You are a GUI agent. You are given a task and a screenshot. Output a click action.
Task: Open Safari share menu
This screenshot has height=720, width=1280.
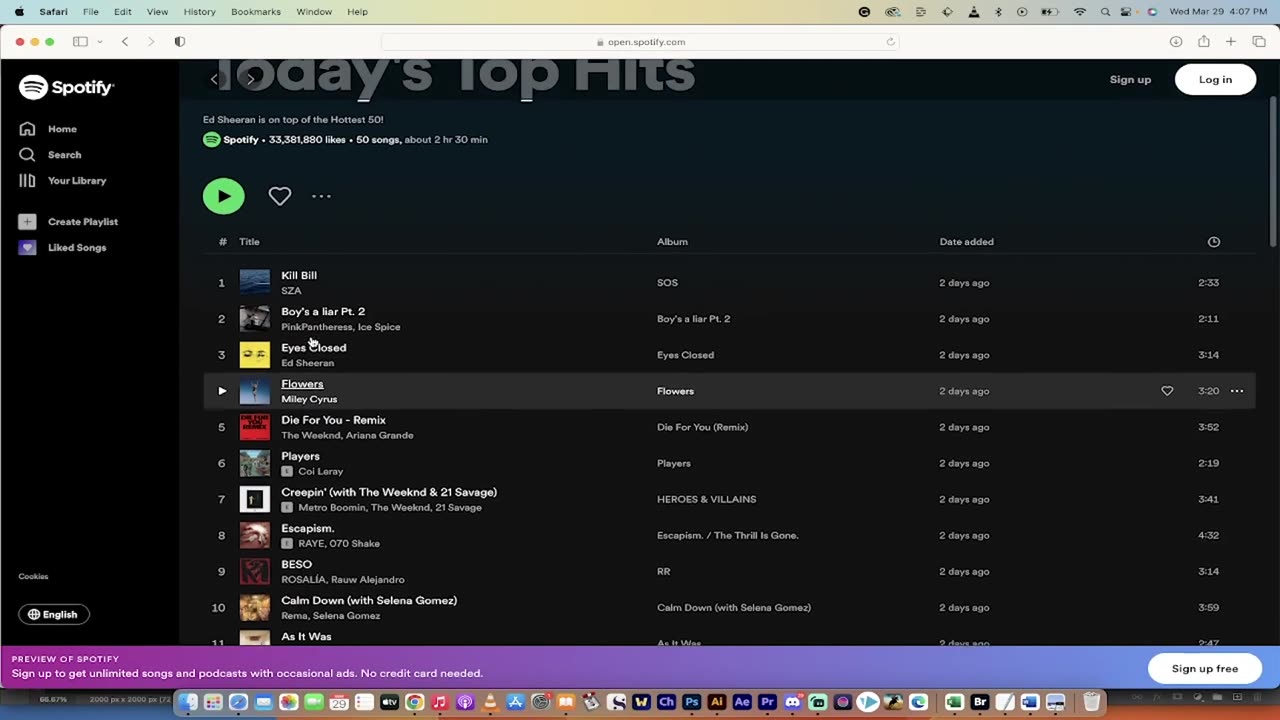tap(1204, 42)
